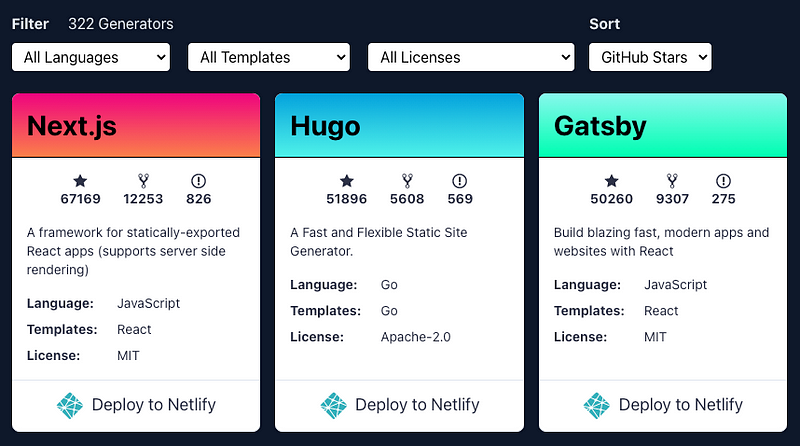Click Hugo issue count 569
800x446 pixels.
click(x=460, y=199)
